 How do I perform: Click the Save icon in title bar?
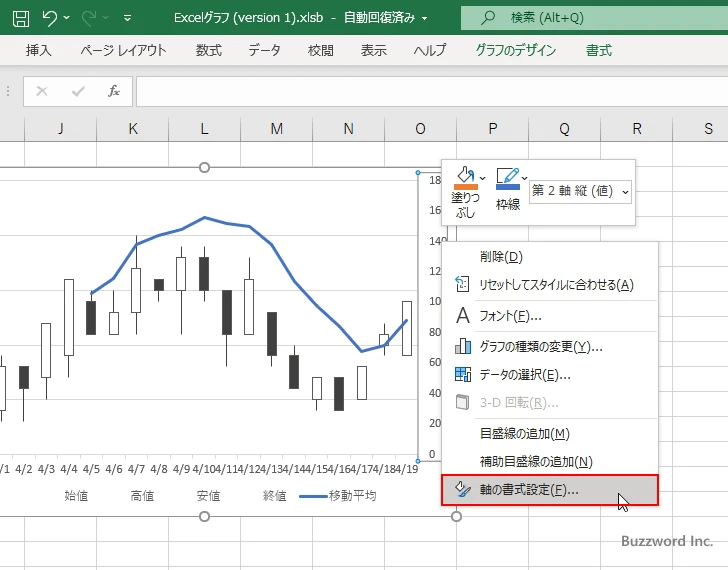pos(20,18)
